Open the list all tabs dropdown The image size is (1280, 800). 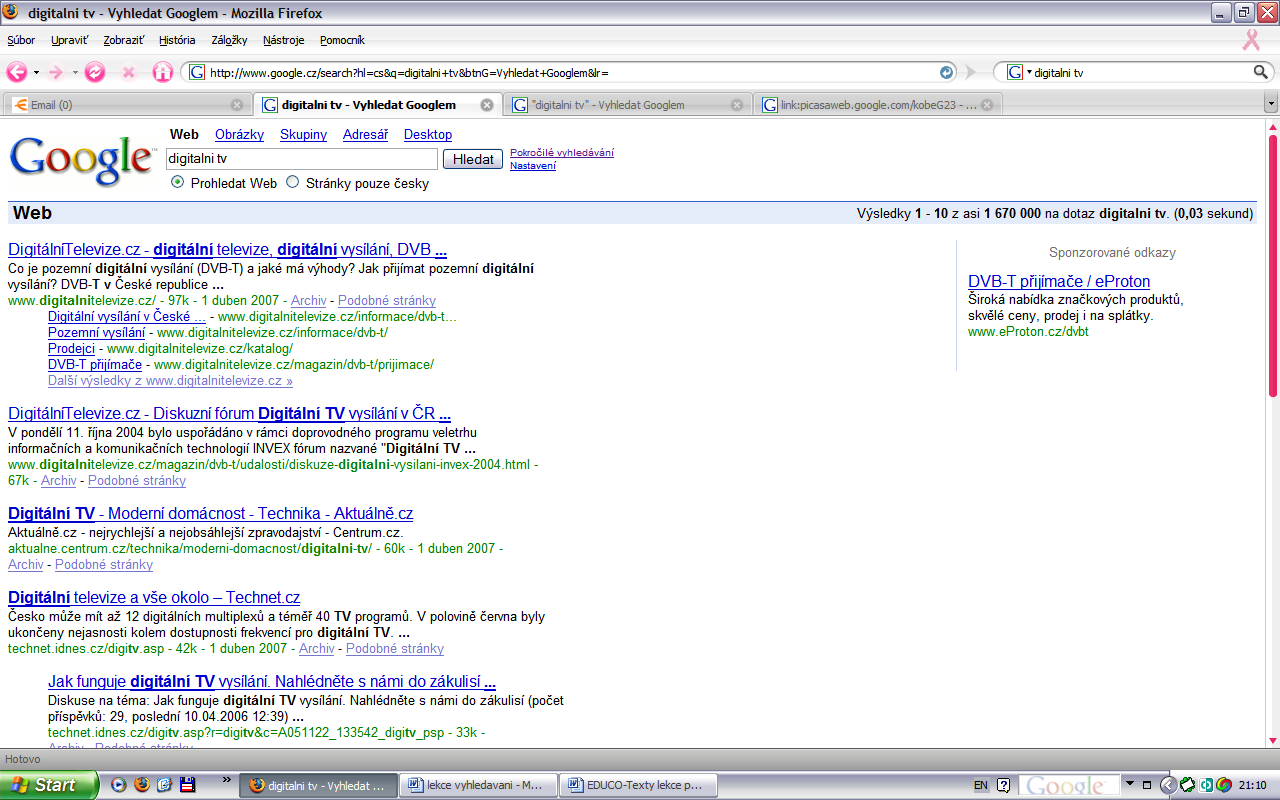(x=1271, y=104)
